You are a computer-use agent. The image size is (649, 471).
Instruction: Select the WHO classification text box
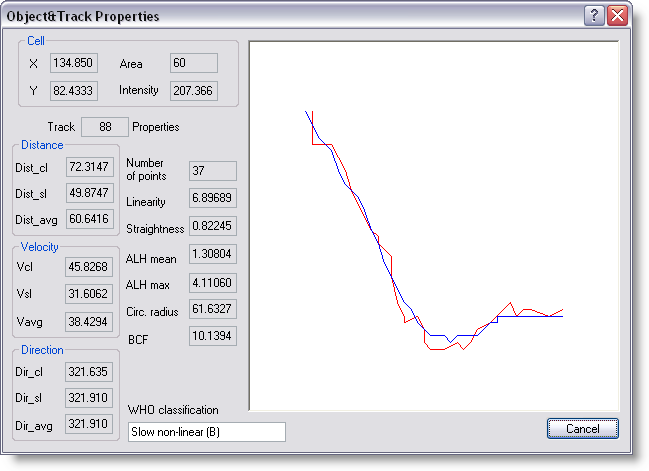pyautogui.click(x=207, y=432)
